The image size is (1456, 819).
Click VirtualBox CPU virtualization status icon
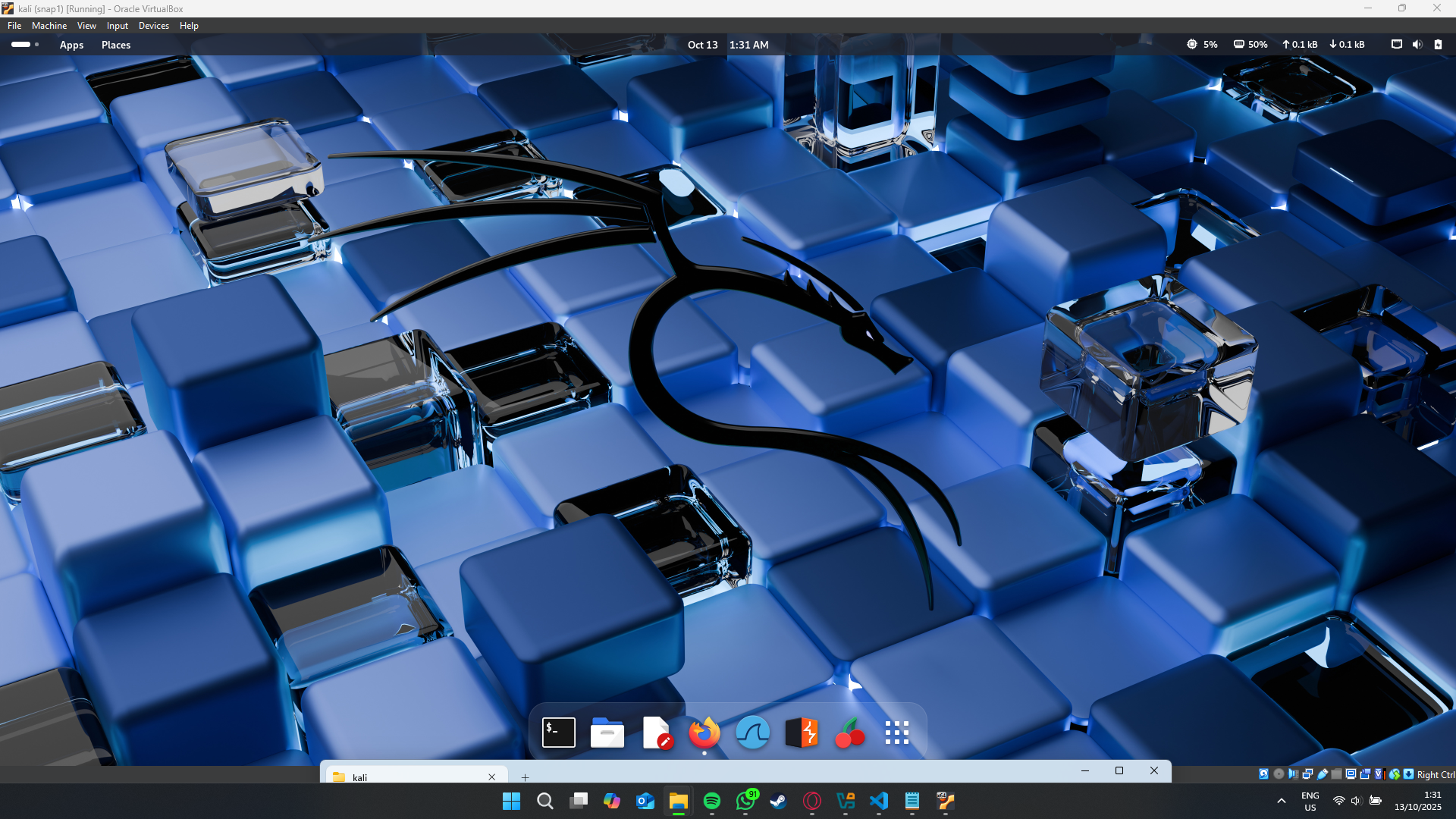point(1379,774)
